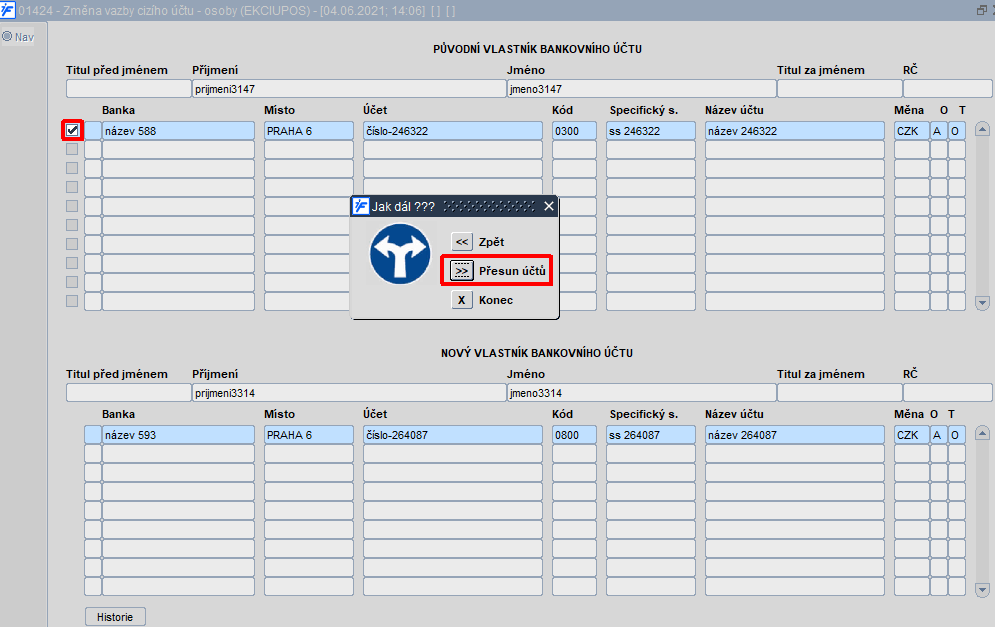Click the 0800 bank code field

tap(574, 435)
